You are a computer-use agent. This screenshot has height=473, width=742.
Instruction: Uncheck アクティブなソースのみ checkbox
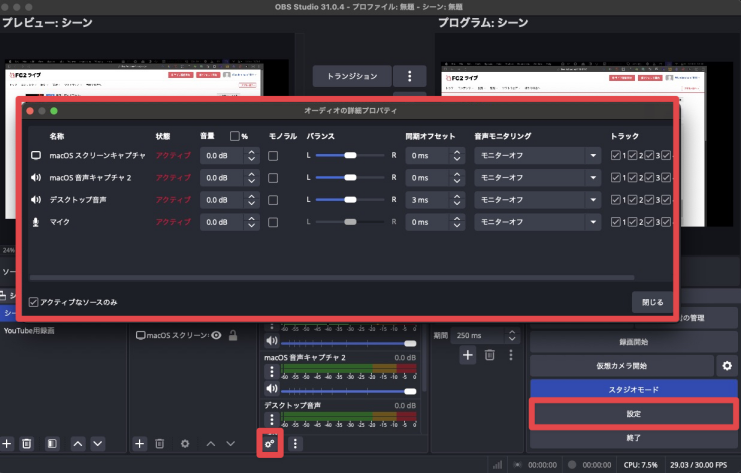(35, 301)
